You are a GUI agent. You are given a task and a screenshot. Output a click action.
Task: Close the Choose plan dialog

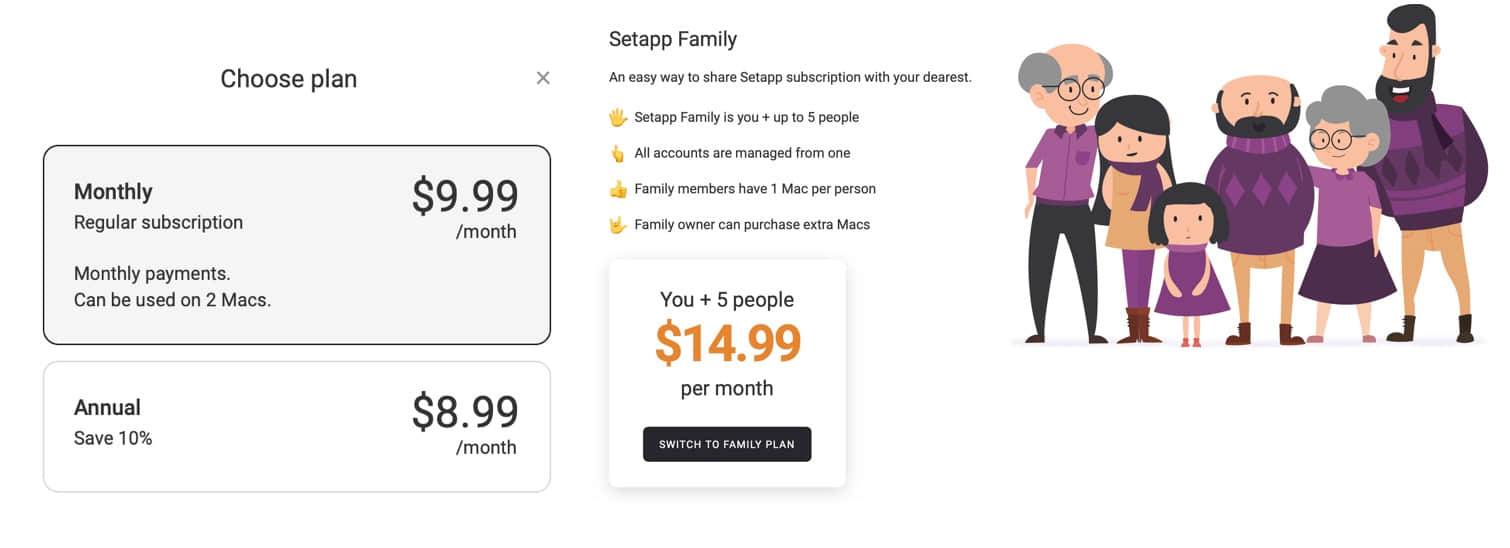pos(543,78)
